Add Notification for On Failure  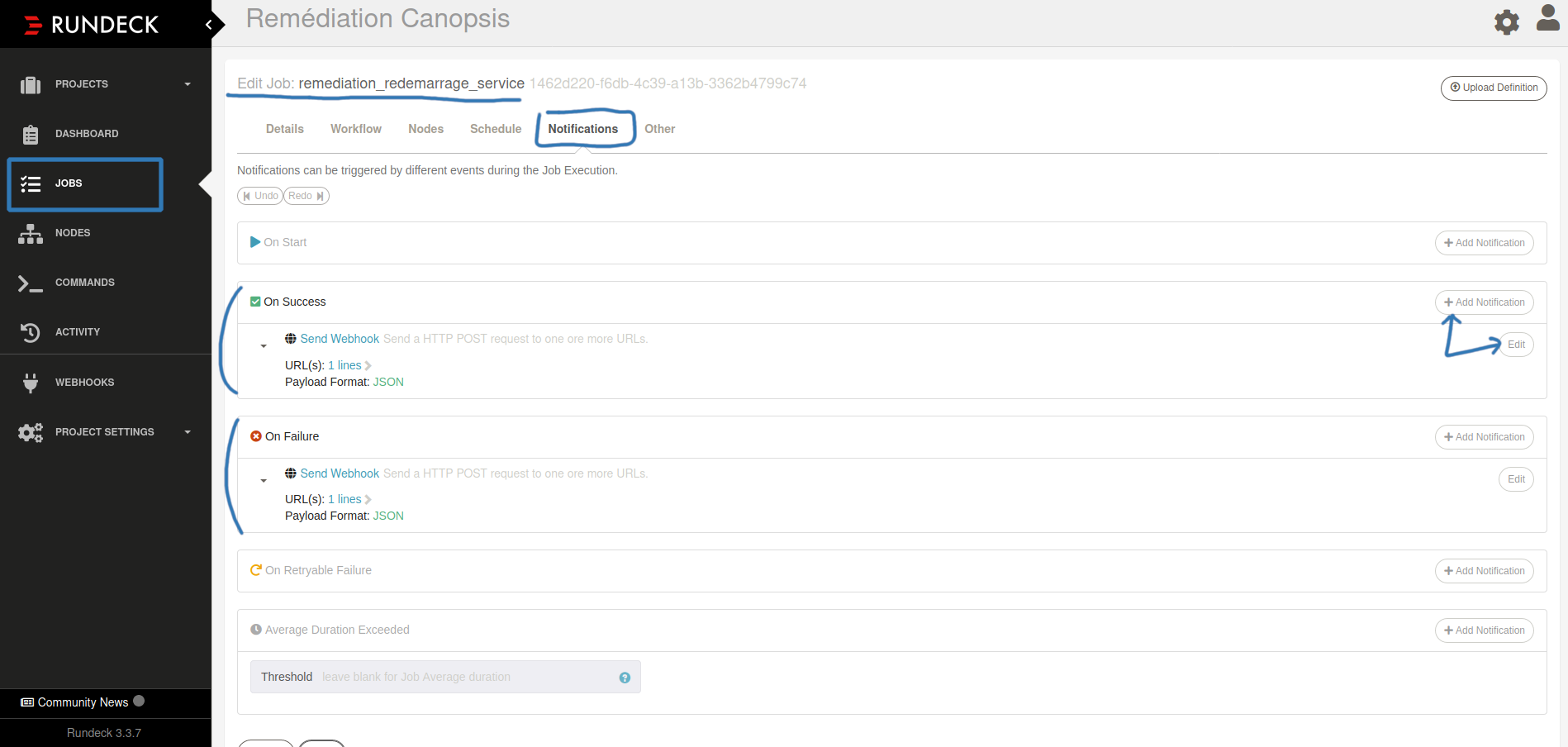tap(1484, 437)
